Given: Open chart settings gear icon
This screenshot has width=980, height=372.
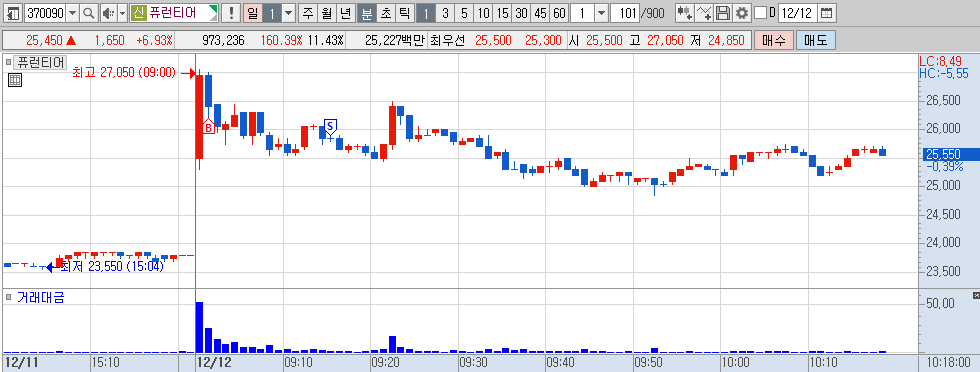Looking at the screenshot, I should click(x=741, y=13).
